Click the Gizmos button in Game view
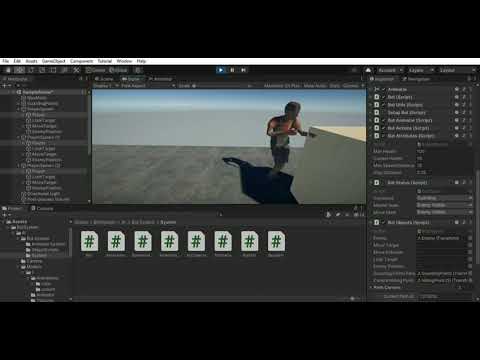Image resolution: width=480 pixels, height=360 pixels. [x=353, y=86]
